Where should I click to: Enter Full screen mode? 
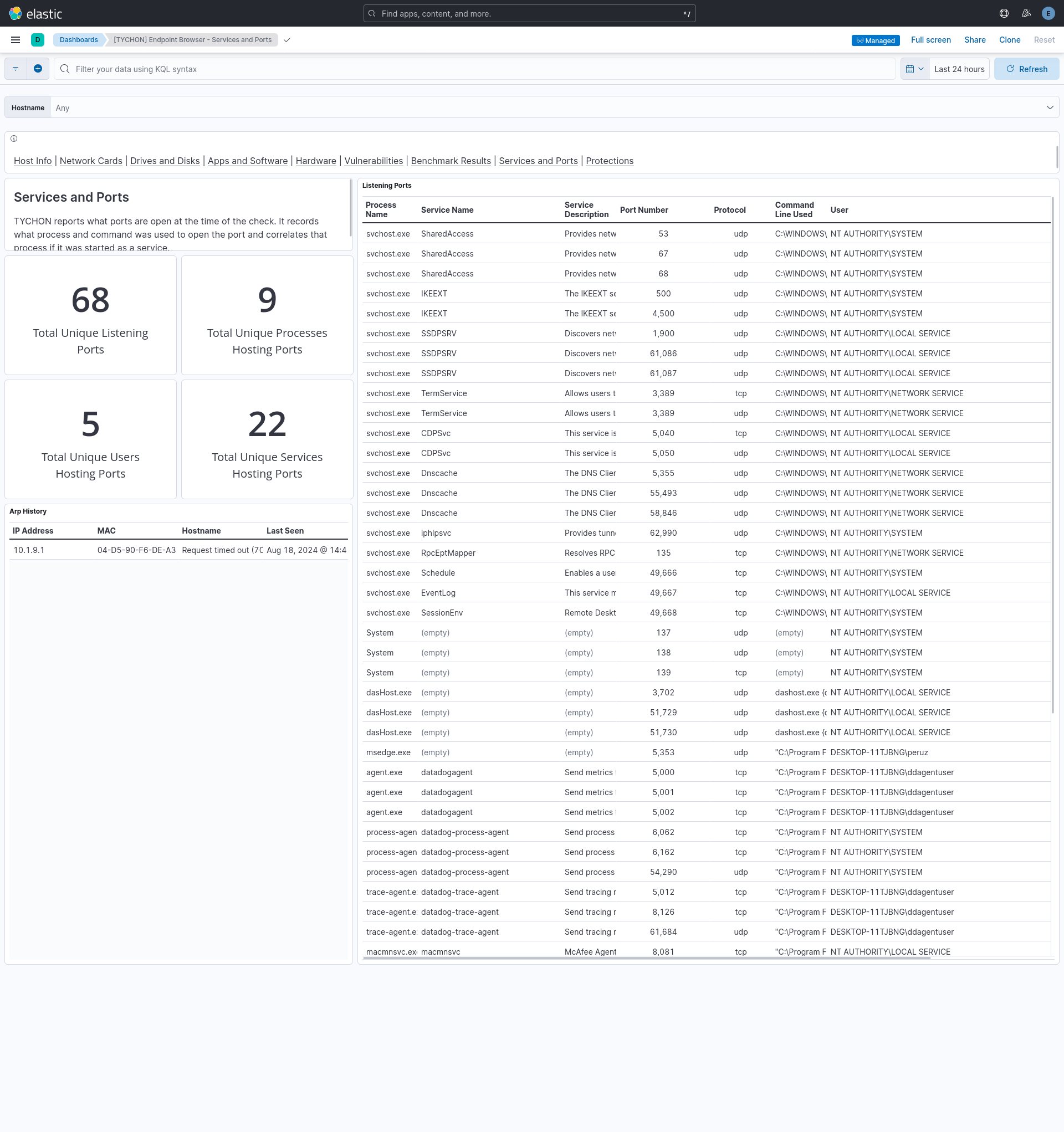click(x=930, y=40)
